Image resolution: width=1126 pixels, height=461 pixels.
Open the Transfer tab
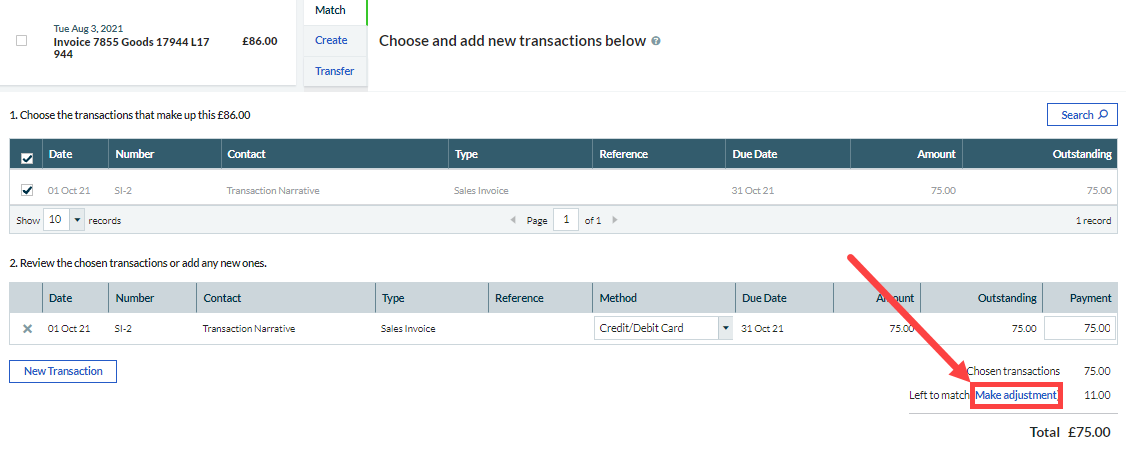tap(334, 71)
